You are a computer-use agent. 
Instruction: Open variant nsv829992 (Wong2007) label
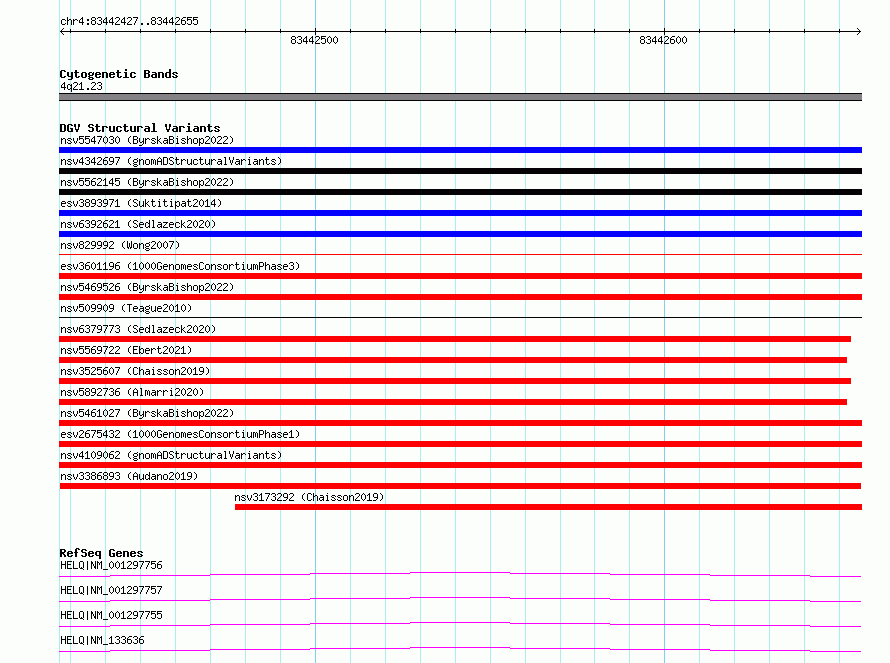click(120, 245)
